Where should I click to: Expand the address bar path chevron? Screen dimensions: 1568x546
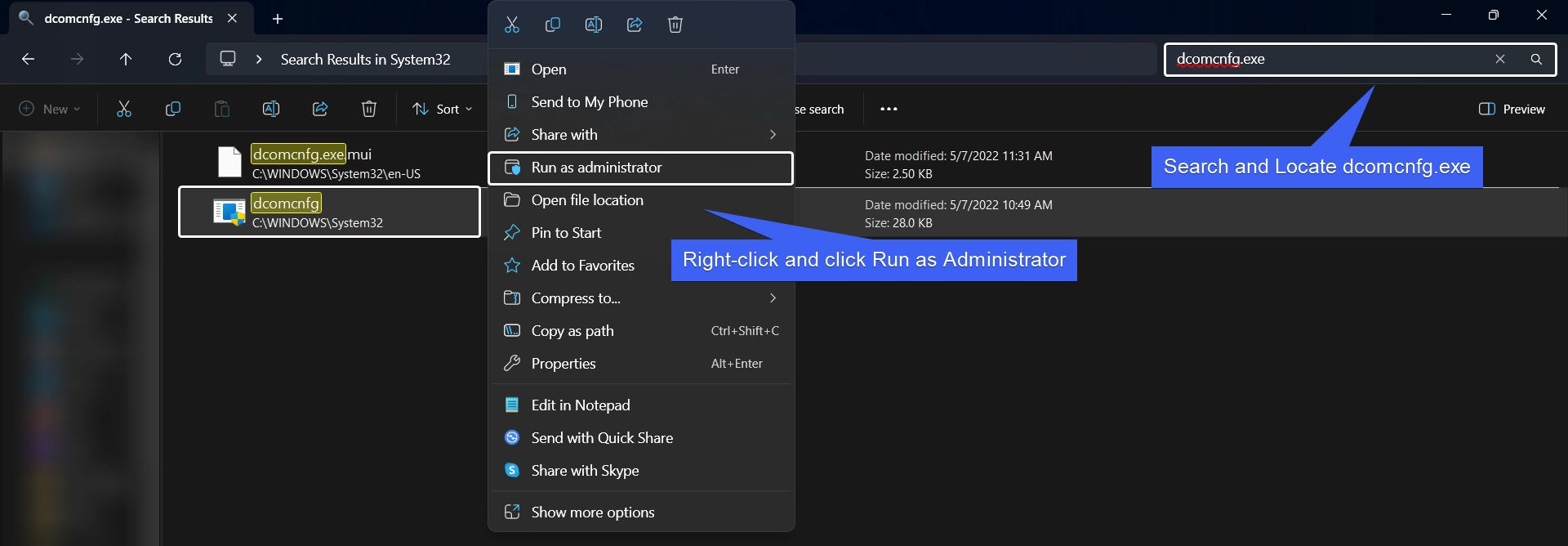click(259, 59)
